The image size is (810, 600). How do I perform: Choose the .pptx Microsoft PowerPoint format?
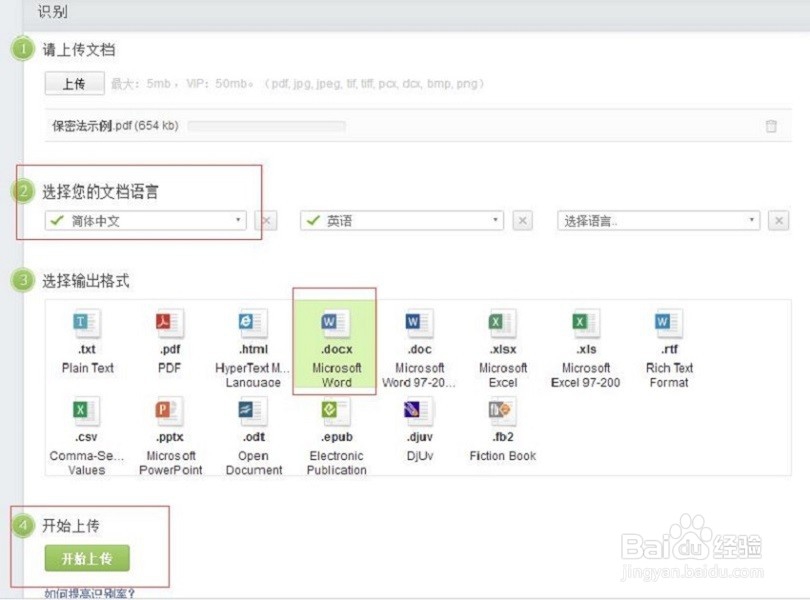tap(170, 435)
